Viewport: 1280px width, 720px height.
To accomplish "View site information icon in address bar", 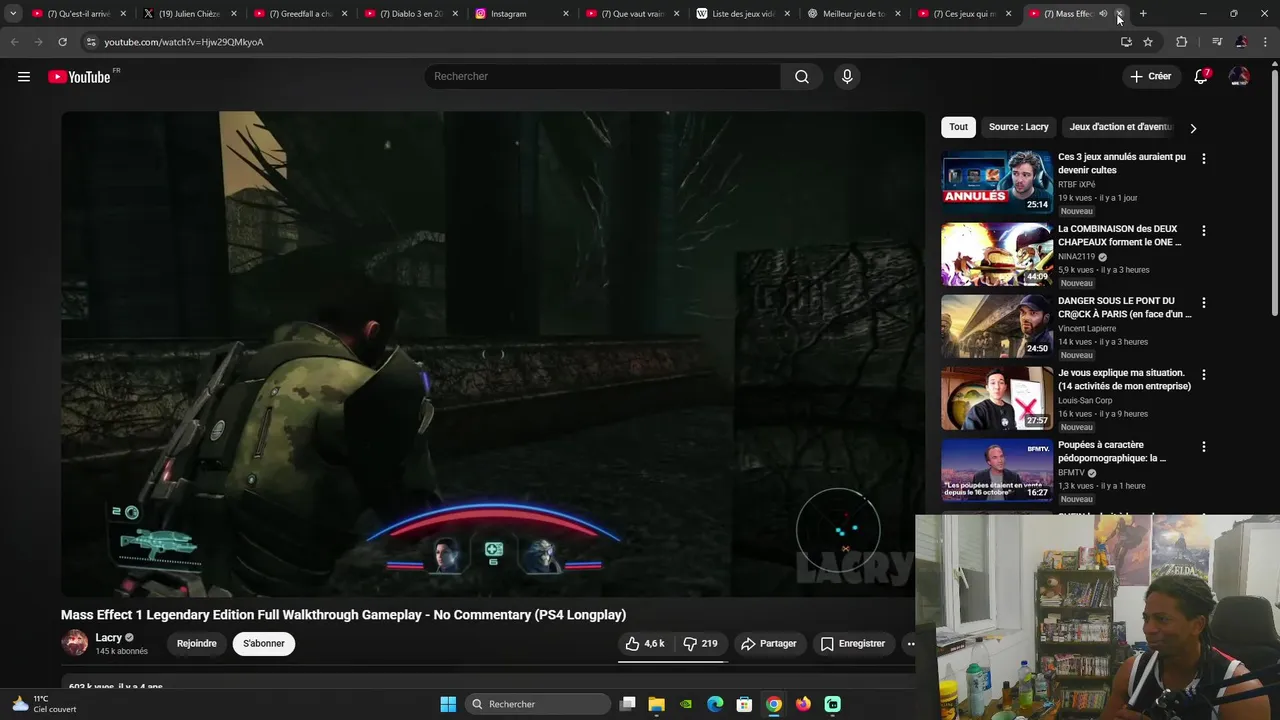I will (91, 42).
